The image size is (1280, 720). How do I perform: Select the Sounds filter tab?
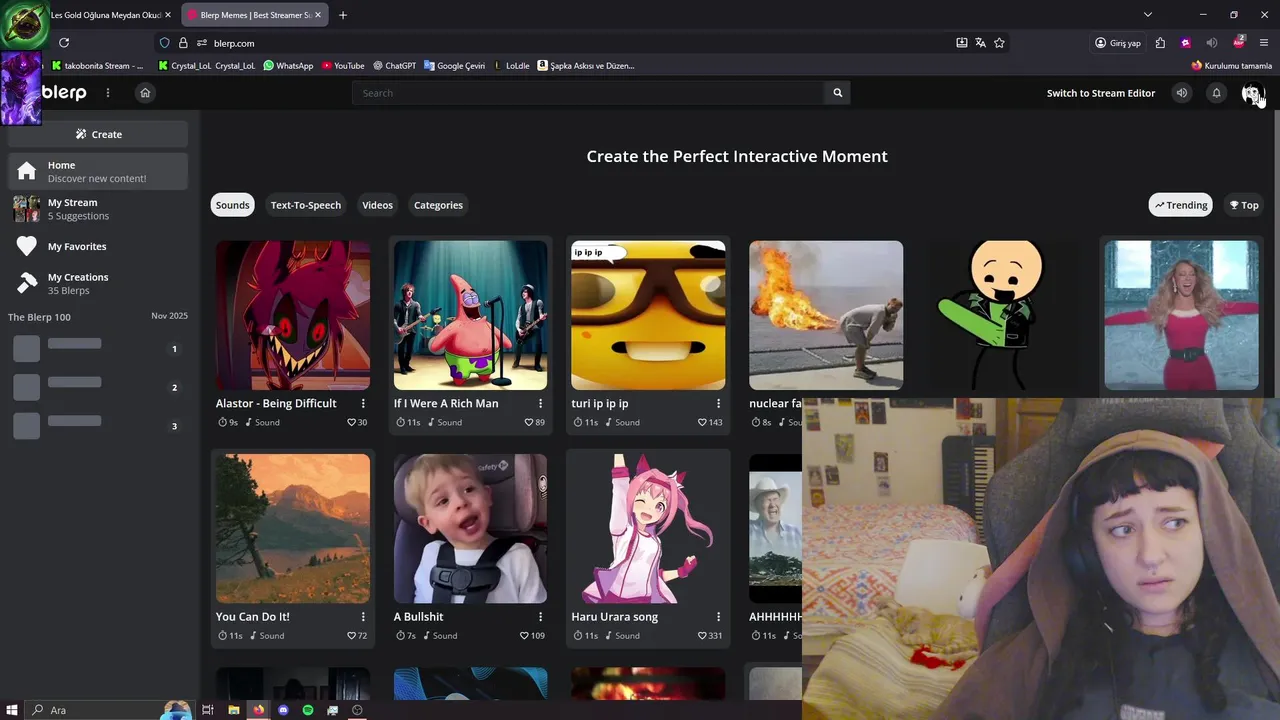click(x=232, y=205)
